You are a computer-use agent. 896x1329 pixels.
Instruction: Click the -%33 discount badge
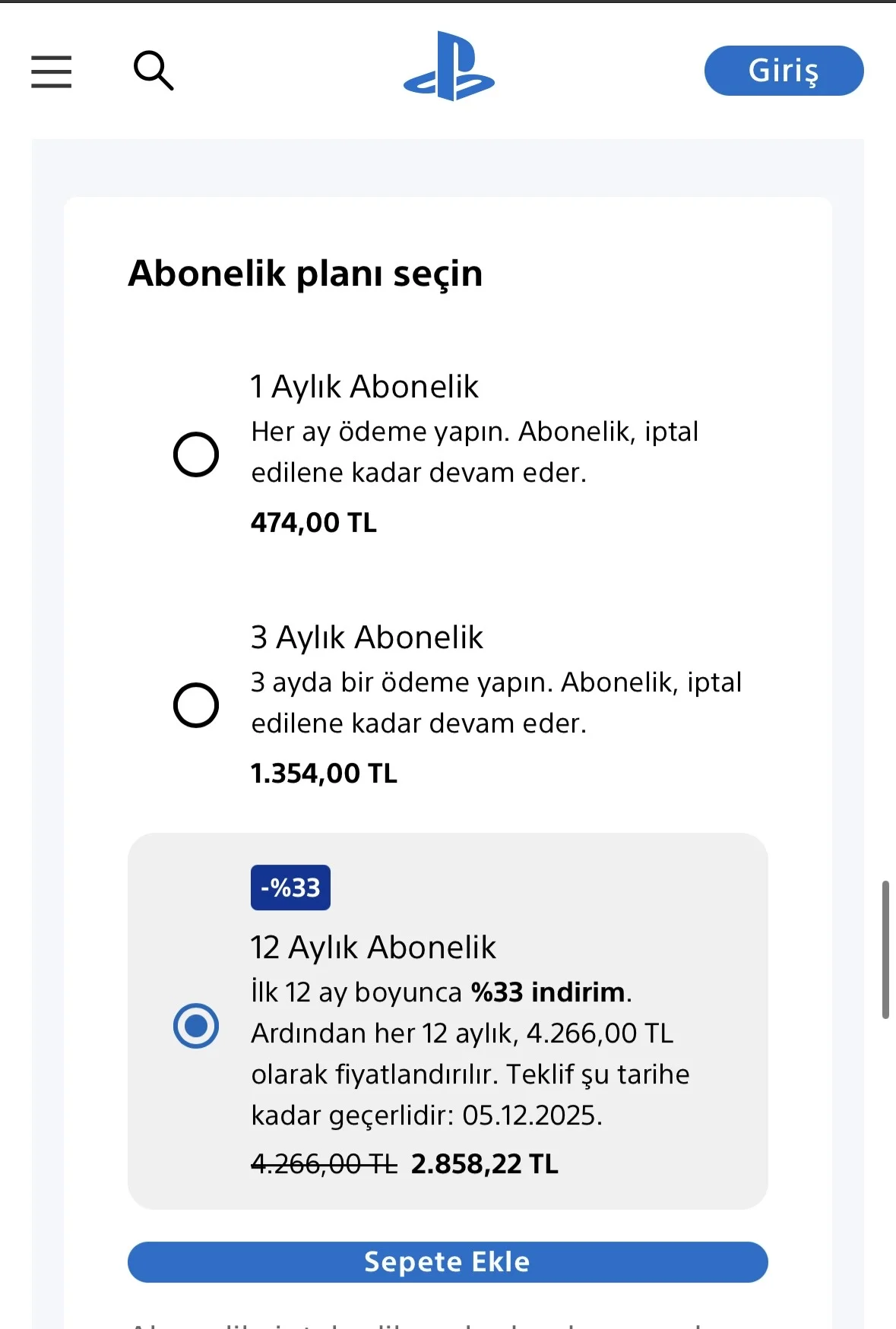point(290,888)
